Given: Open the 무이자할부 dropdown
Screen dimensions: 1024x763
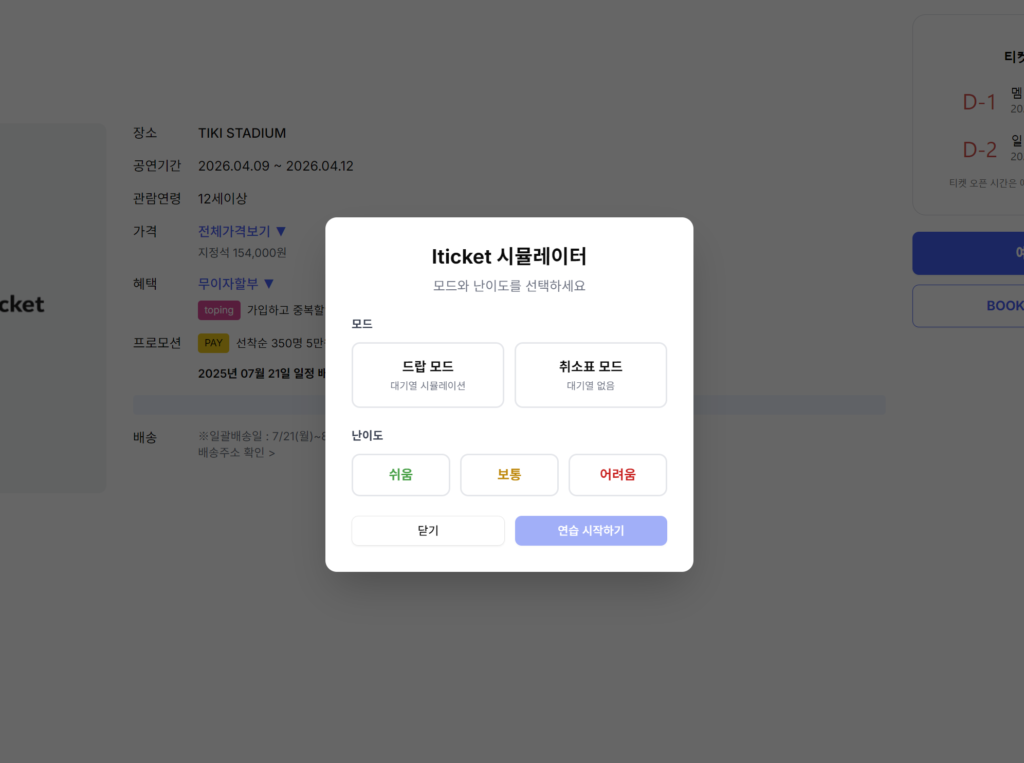Looking at the screenshot, I should (236, 284).
